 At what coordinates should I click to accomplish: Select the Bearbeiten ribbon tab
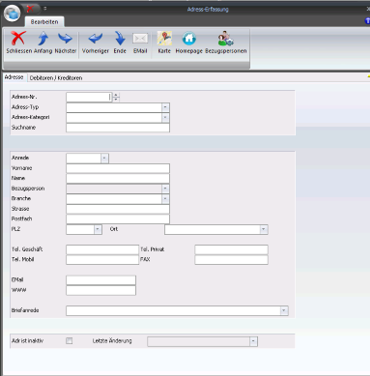coord(44,22)
